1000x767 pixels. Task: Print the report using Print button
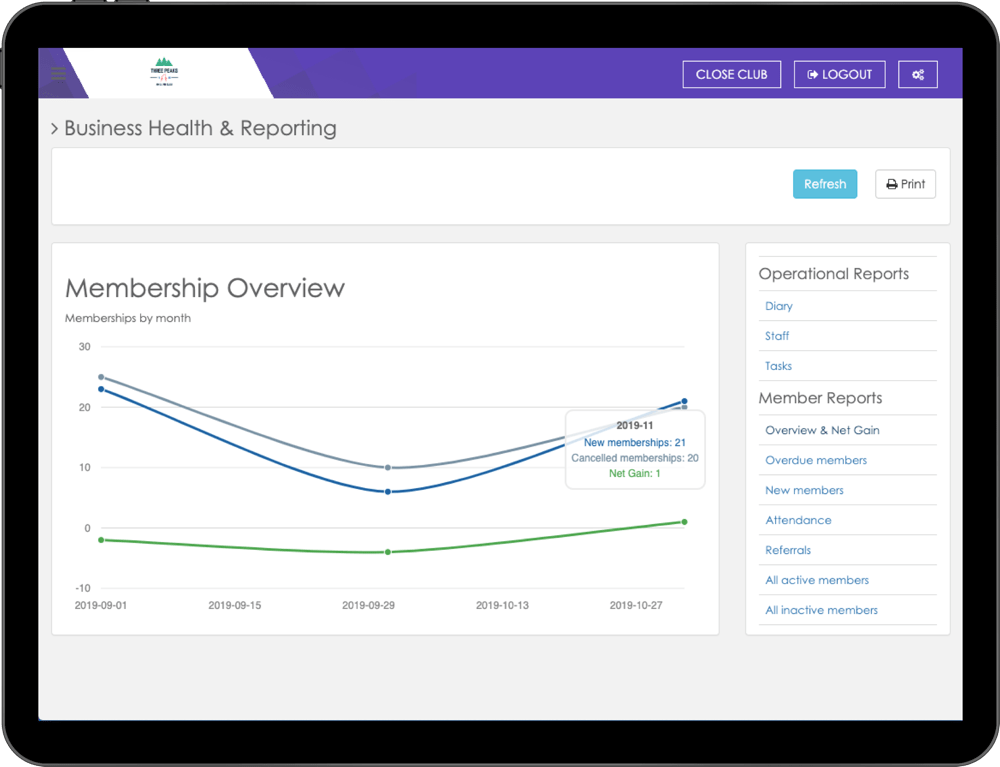coord(905,184)
